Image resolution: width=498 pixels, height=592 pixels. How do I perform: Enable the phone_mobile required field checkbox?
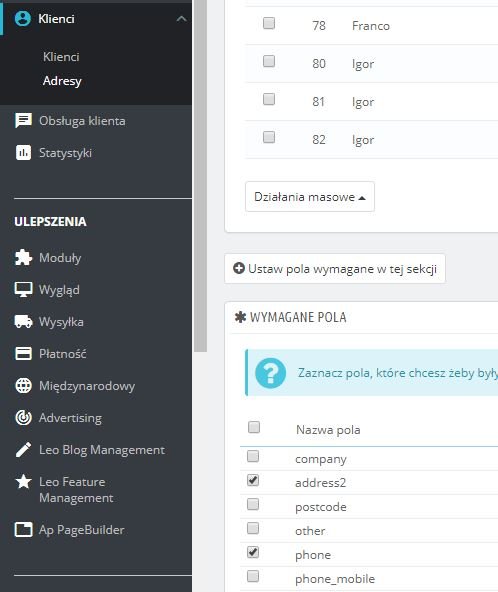253,576
